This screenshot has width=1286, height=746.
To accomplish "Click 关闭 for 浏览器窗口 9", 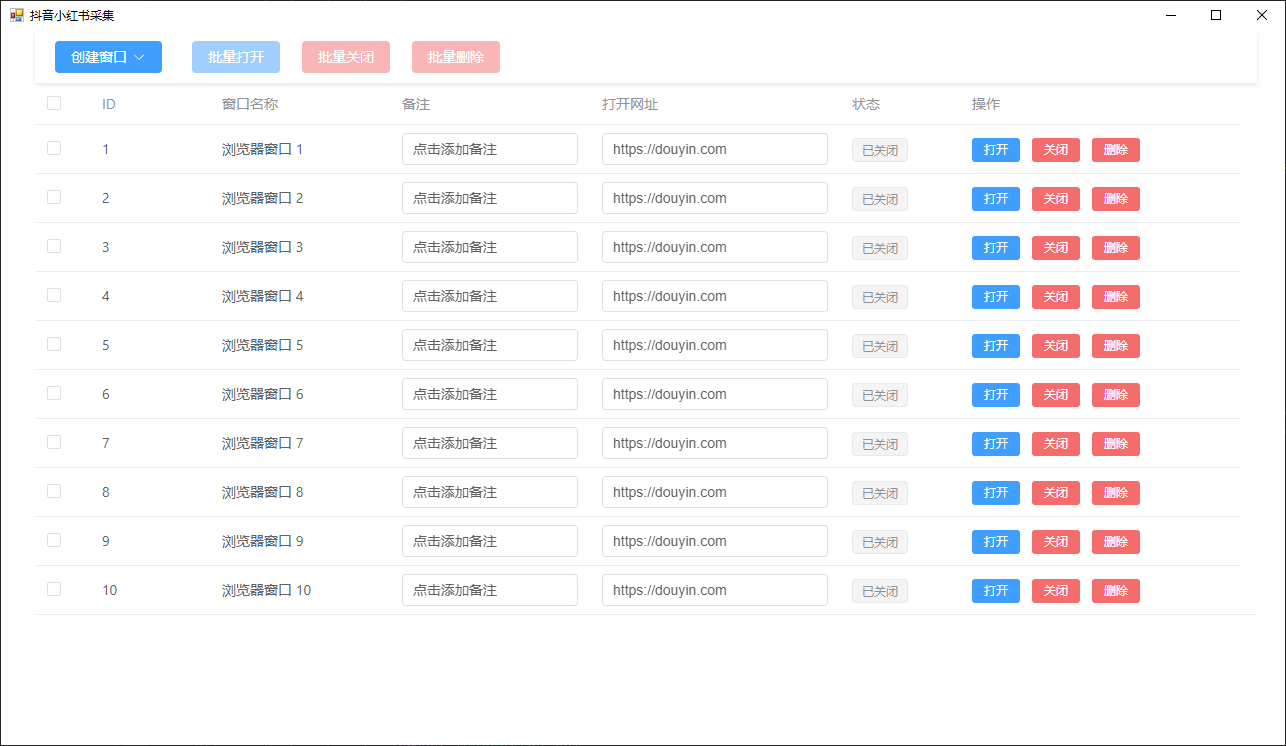I will click(x=1056, y=542).
